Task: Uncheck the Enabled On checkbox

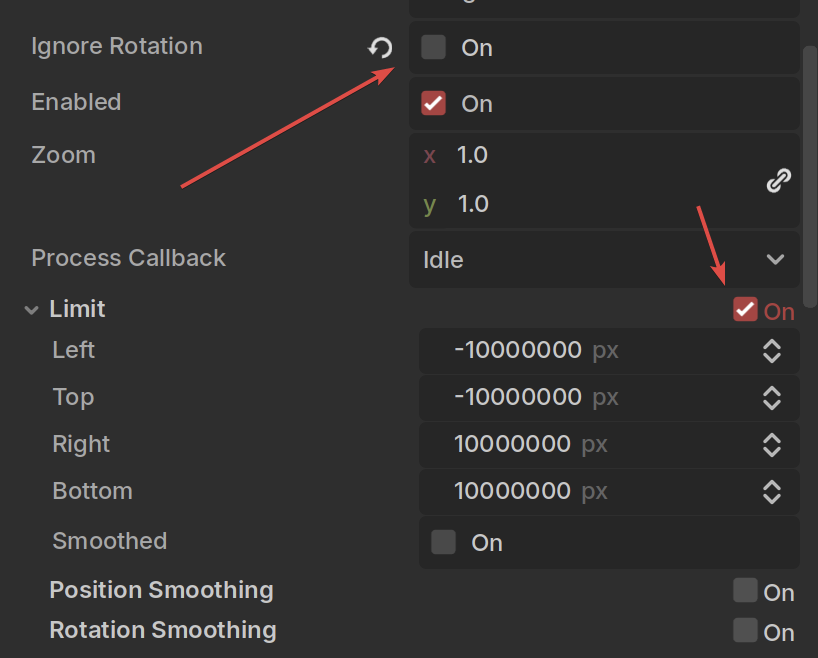Action: [434, 103]
